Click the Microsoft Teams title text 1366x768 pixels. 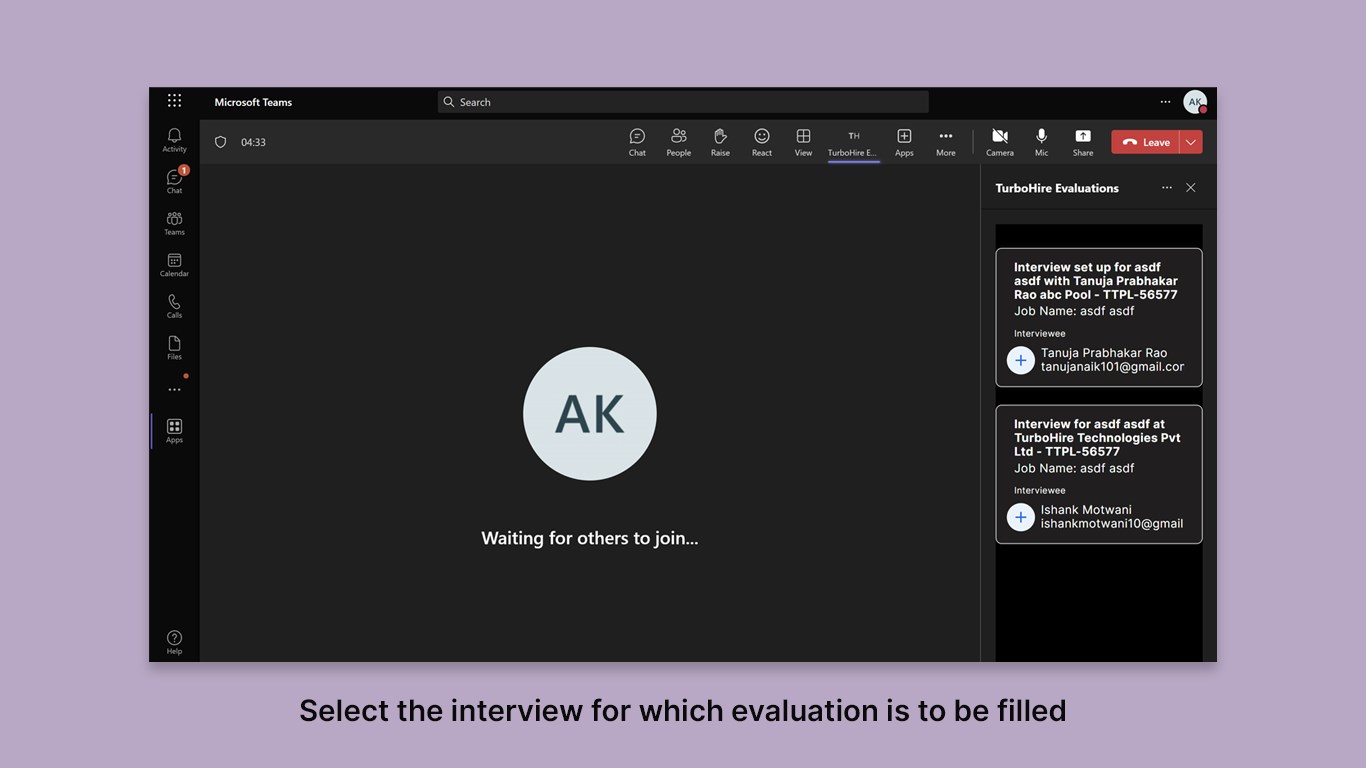click(253, 102)
